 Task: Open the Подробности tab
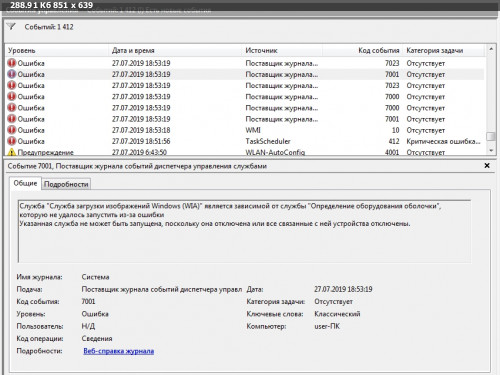click(66, 184)
